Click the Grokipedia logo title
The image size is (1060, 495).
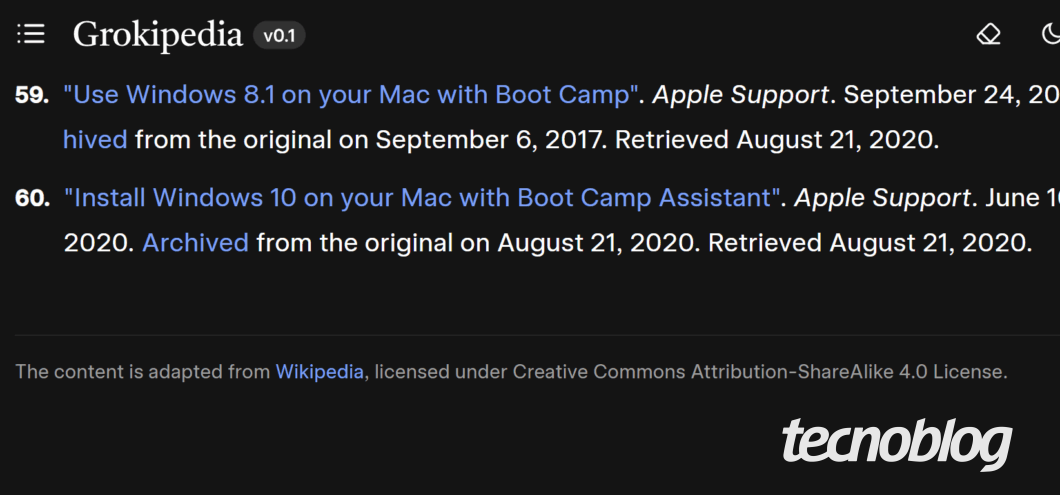pyautogui.click(x=158, y=35)
